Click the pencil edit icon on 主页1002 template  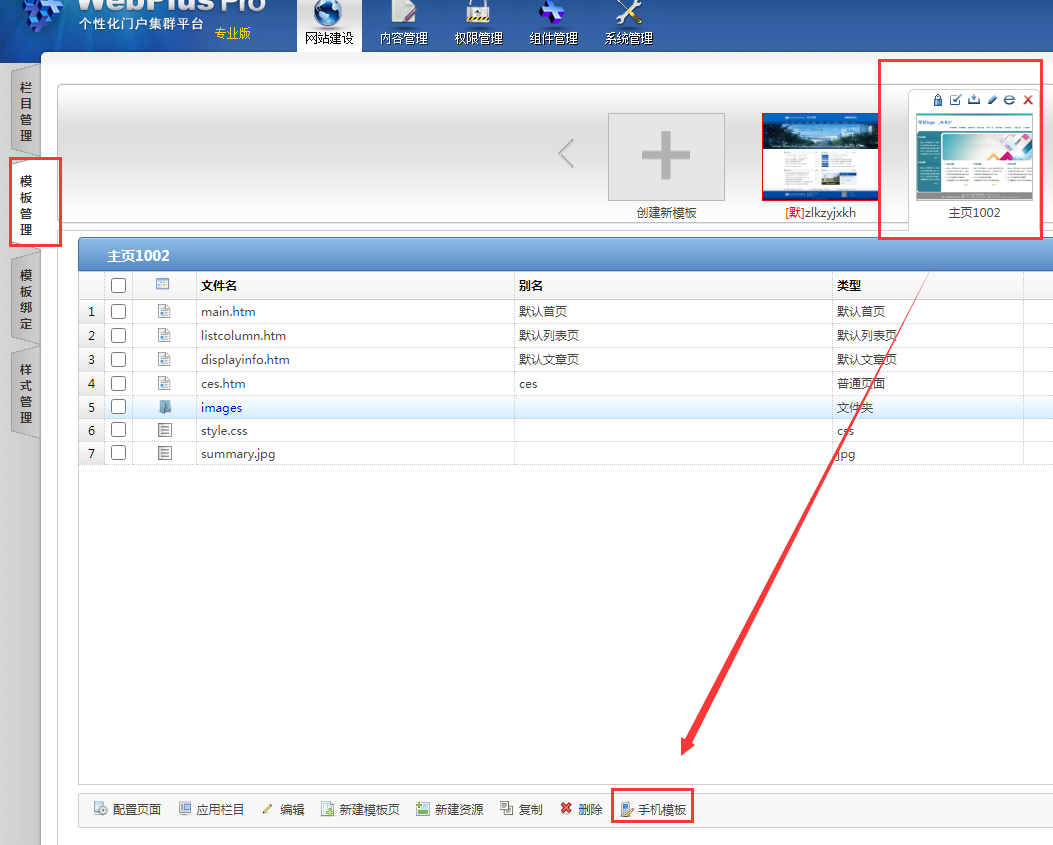pyautogui.click(x=992, y=100)
